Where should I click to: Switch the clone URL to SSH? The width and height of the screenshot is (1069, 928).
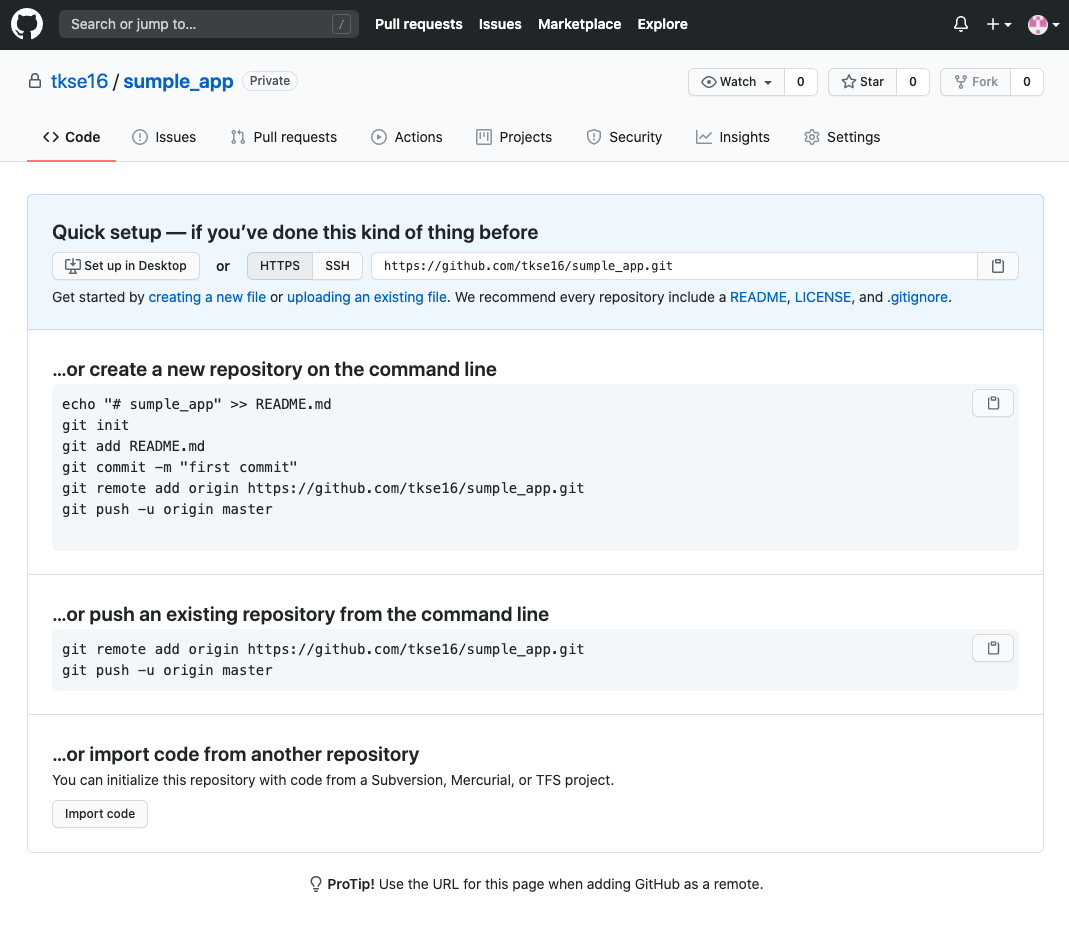tap(337, 266)
